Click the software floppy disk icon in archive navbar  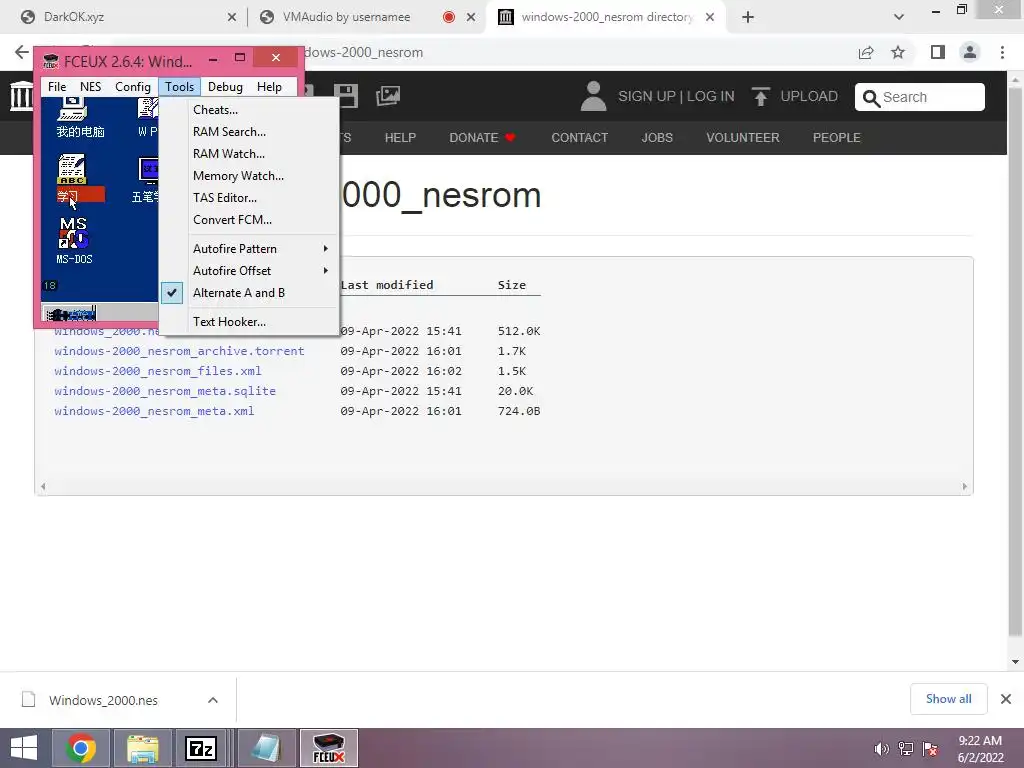pos(345,96)
